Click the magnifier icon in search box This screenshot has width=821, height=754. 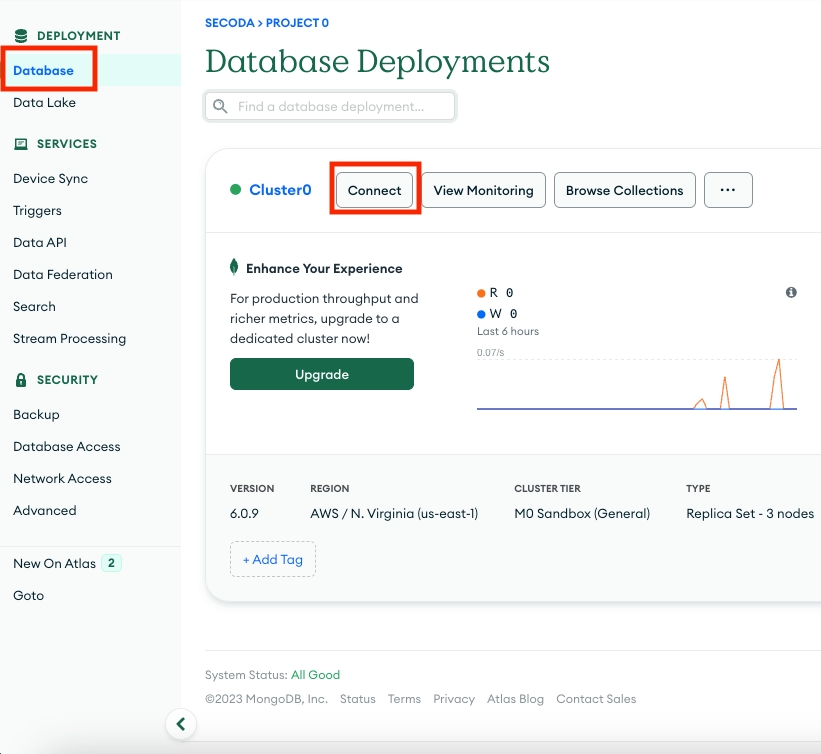(x=221, y=107)
